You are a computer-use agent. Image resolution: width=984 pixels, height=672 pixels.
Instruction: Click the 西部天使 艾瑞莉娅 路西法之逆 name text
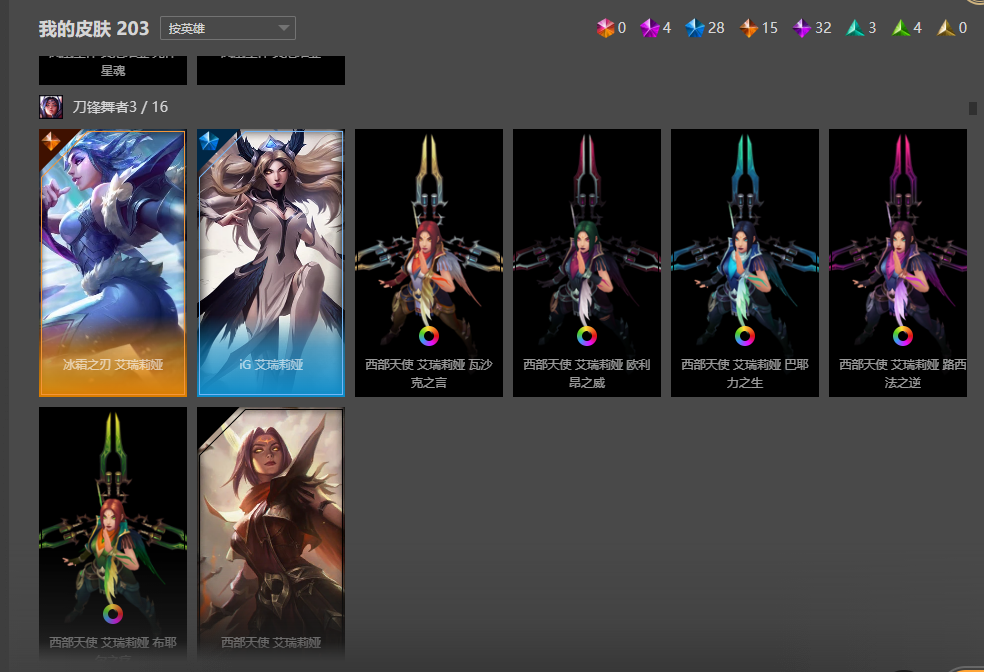coord(903,373)
